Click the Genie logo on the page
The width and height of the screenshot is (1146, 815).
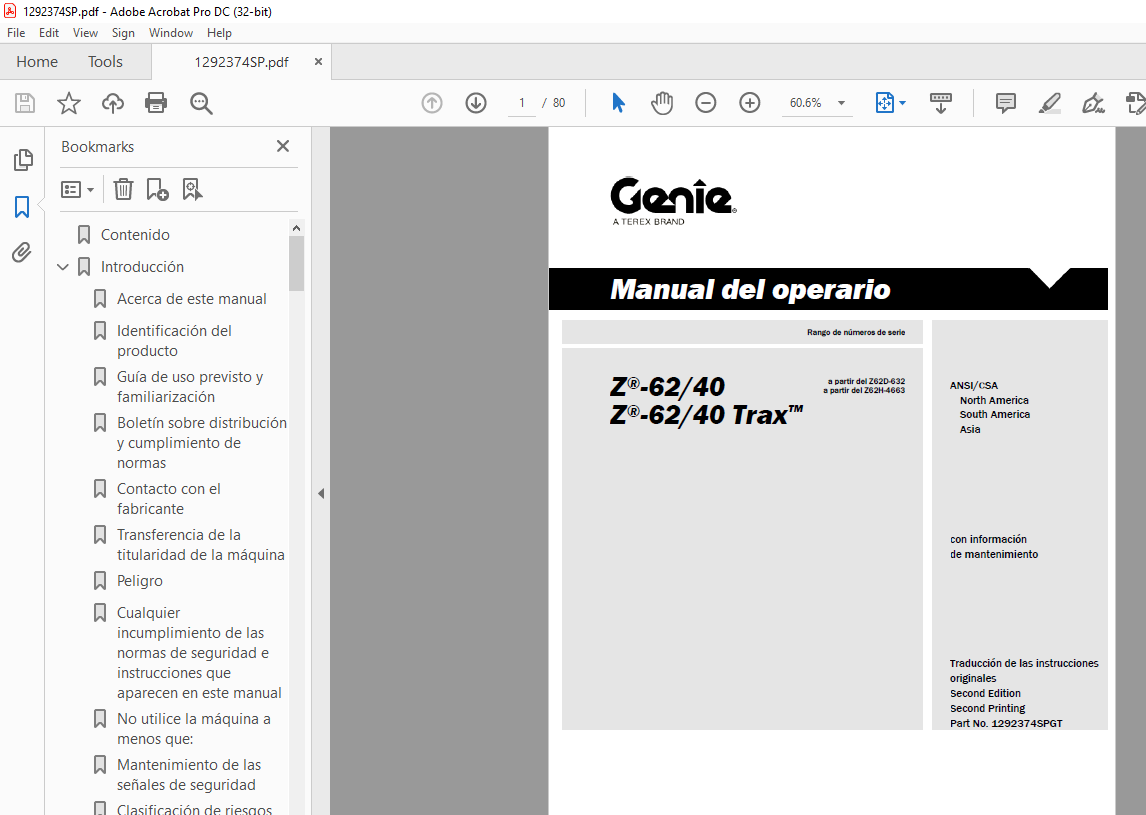673,201
